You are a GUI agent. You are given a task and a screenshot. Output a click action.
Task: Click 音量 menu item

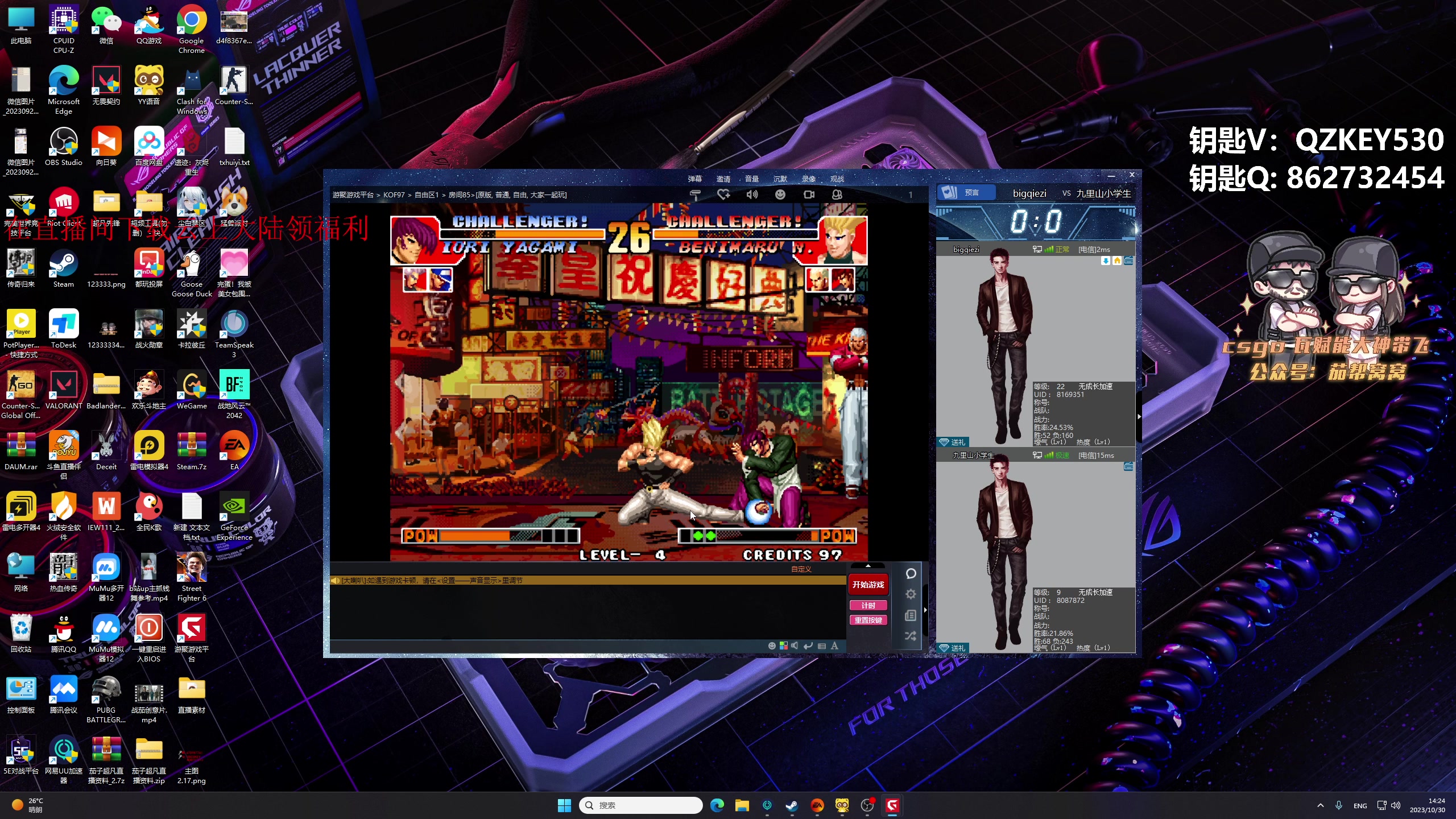[752, 179]
